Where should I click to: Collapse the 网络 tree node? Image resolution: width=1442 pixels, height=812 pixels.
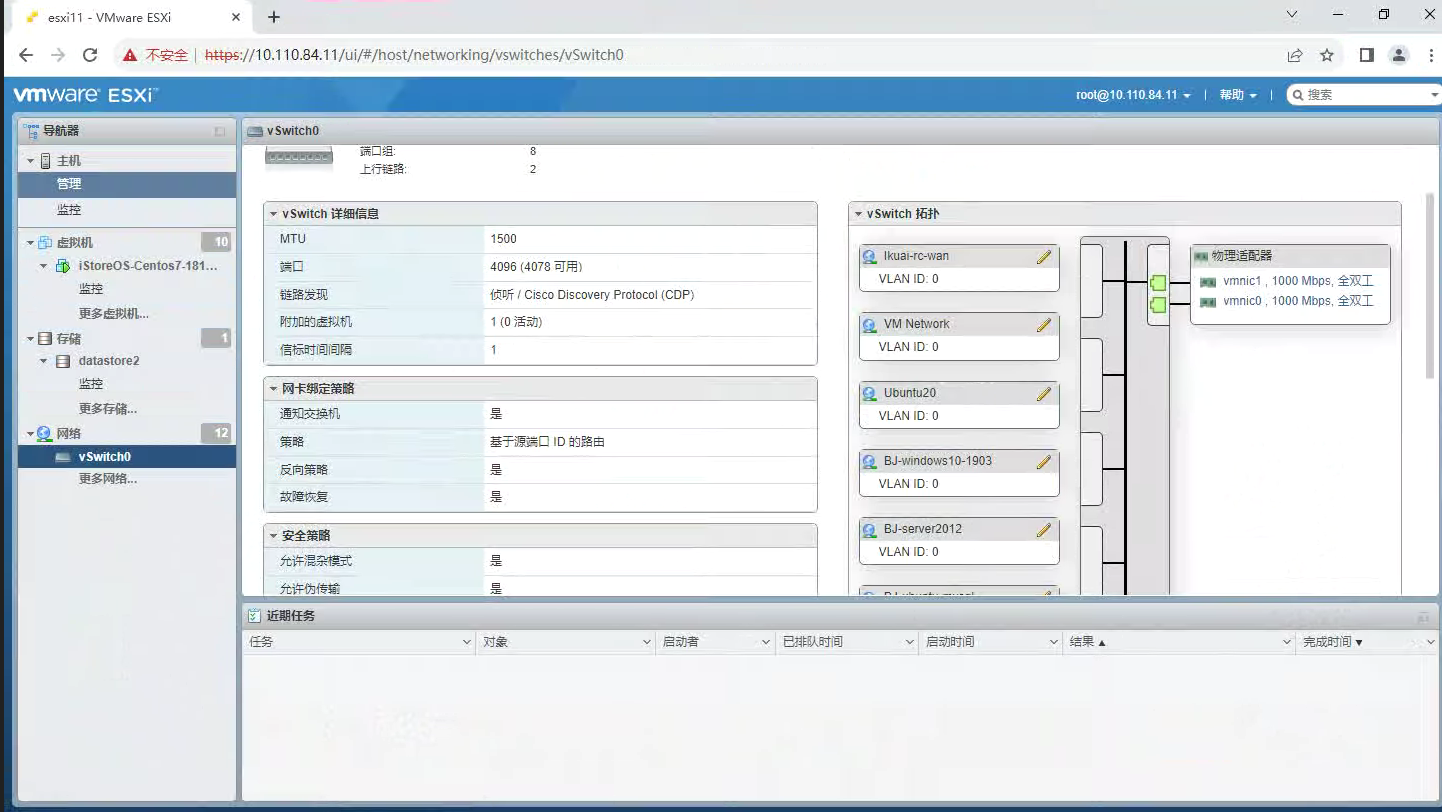[31, 434]
